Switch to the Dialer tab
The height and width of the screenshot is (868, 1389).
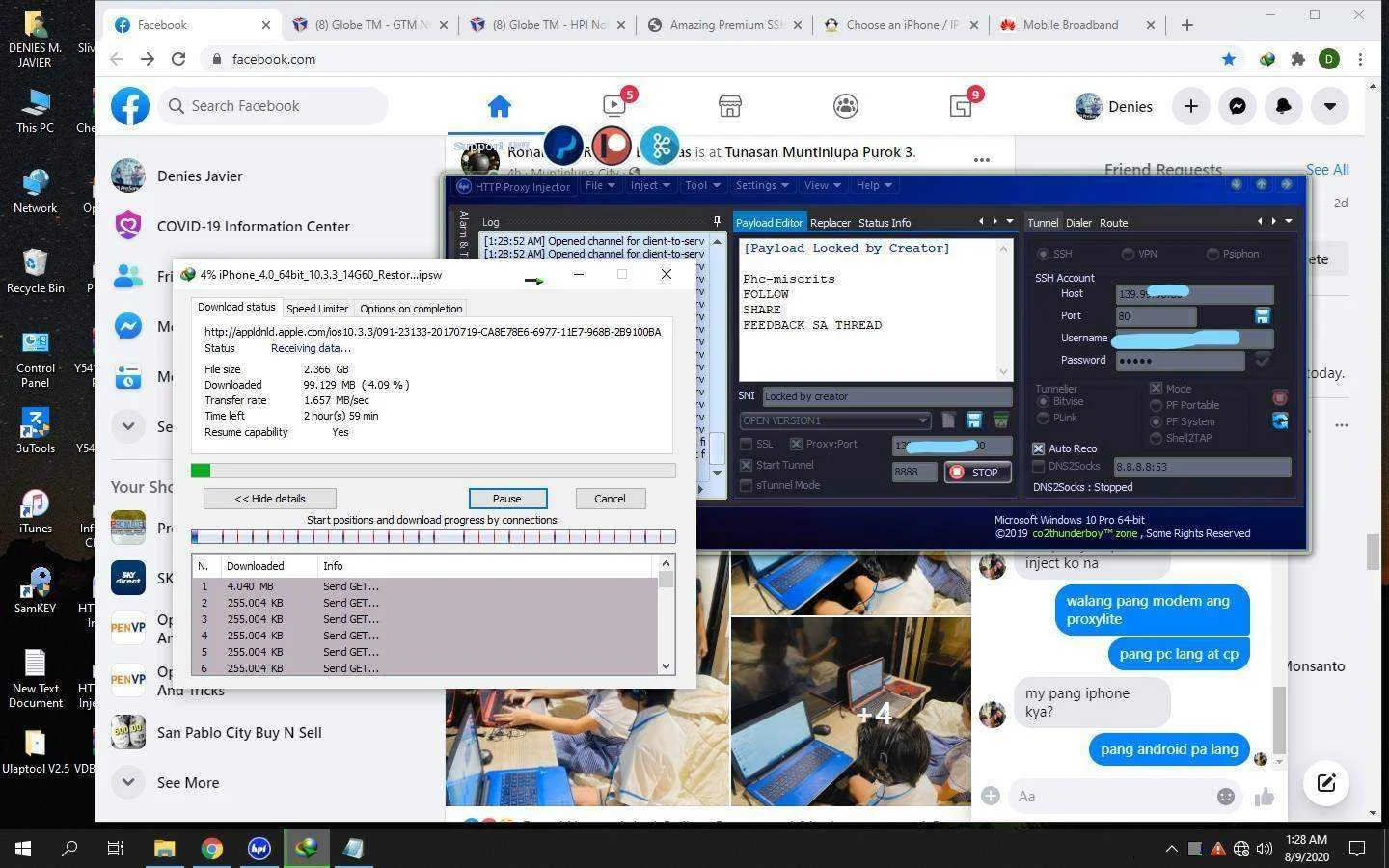click(1078, 223)
